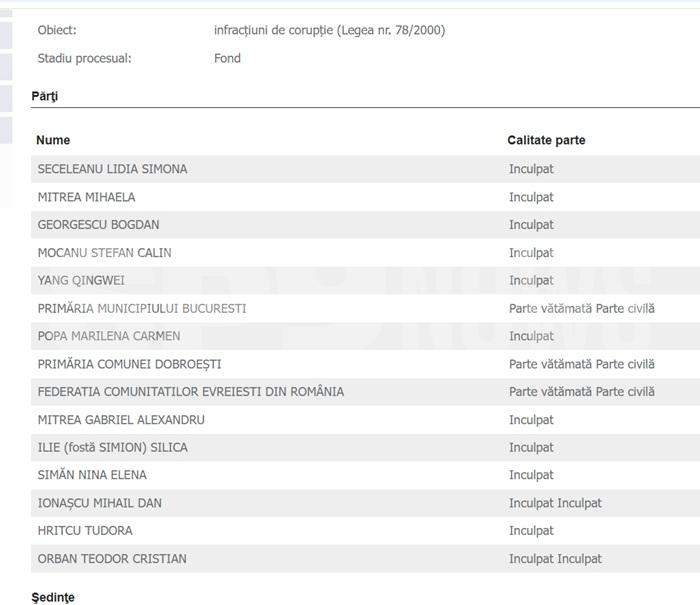Image resolution: width=700 pixels, height=605 pixels.
Task: Select the MITREA MIHAELA entry
Action: tap(86, 197)
